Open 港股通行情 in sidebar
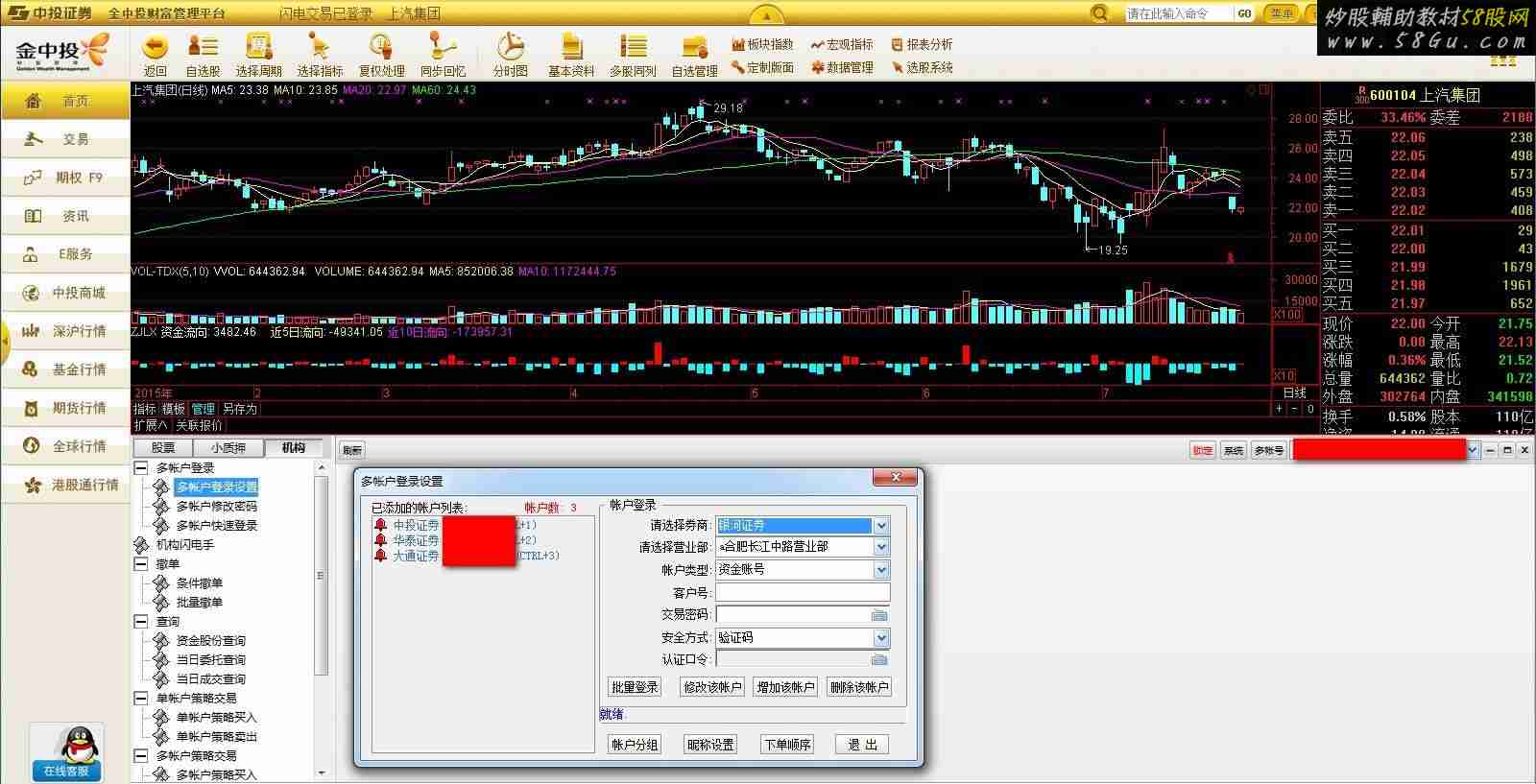Image resolution: width=1536 pixels, height=784 pixels. point(65,485)
